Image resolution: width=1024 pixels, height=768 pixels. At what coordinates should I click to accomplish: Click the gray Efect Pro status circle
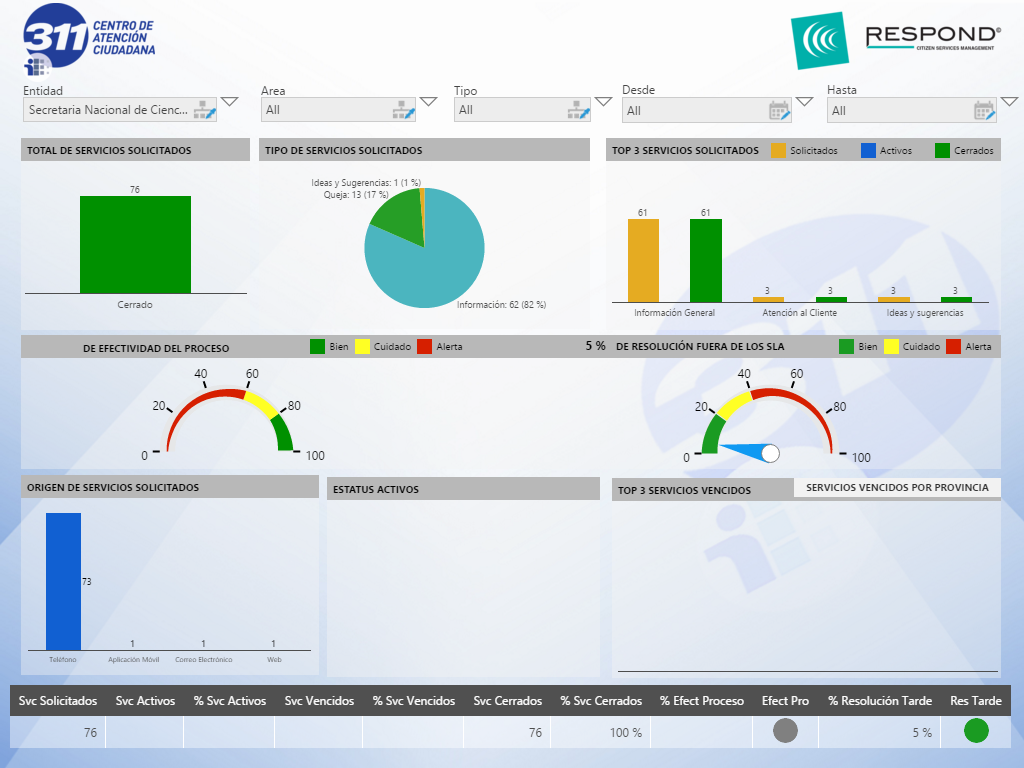coord(785,730)
